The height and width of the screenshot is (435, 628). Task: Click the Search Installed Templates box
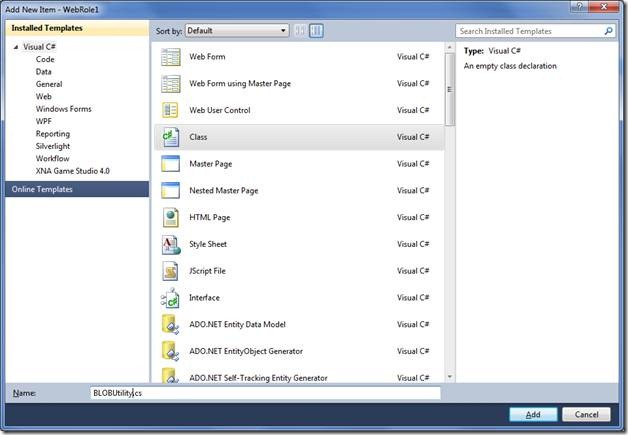pyautogui.click(x=528, y=31)
